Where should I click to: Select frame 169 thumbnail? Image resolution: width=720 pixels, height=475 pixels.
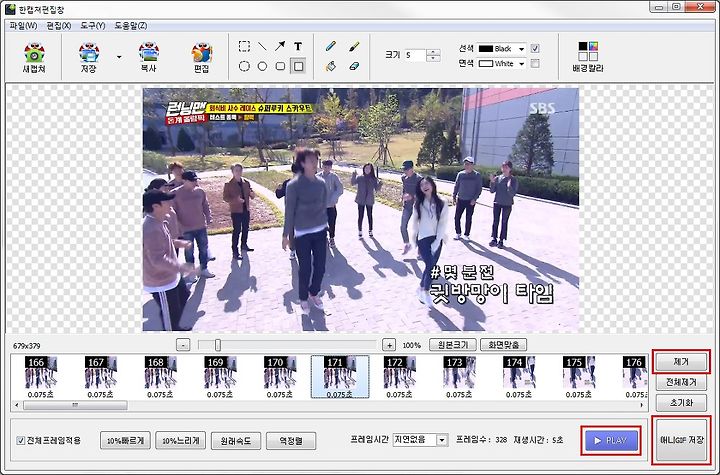(220, 377)
